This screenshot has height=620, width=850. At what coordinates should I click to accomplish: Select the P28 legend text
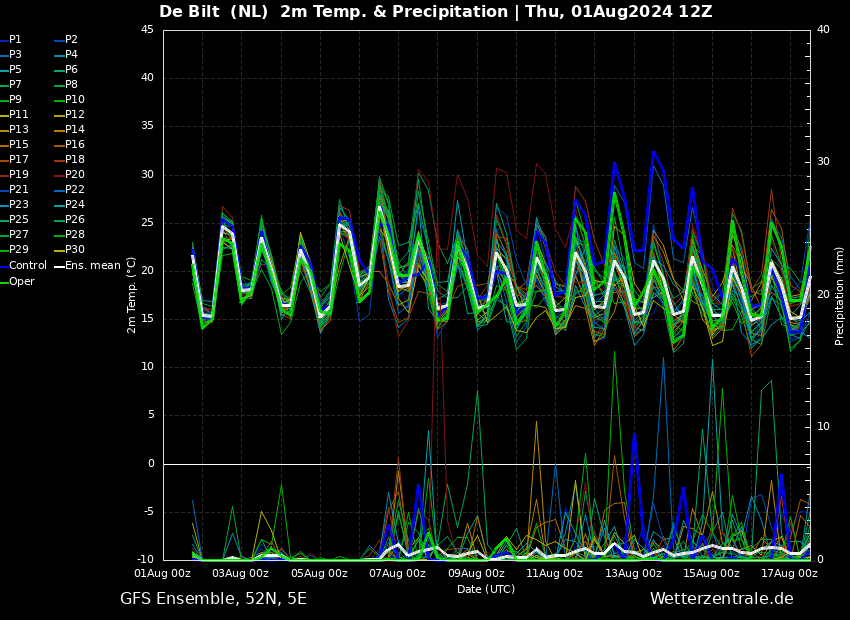coord(75,234)
